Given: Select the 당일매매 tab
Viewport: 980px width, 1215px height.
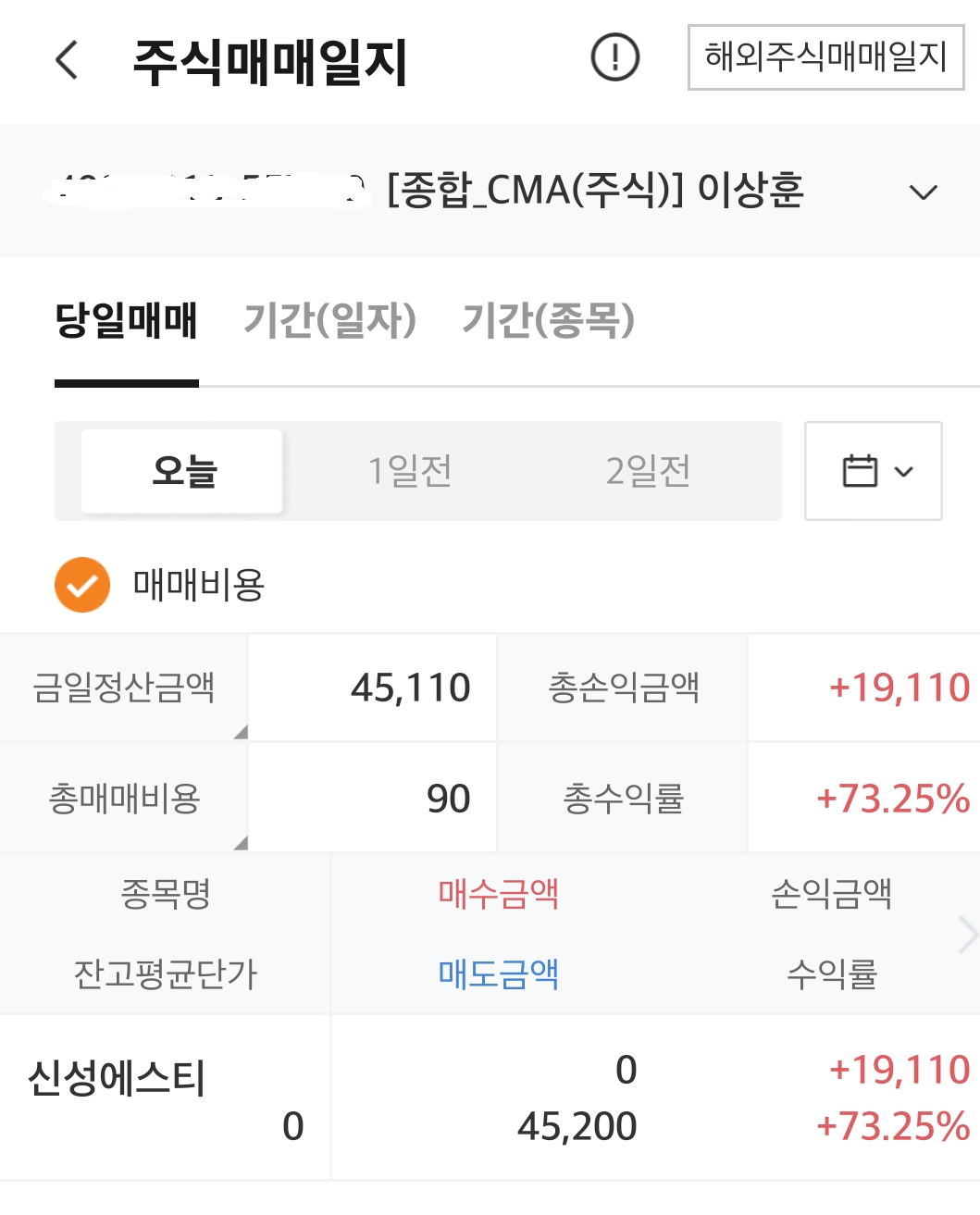Looking at the screenshot, I should pyautogui.click(x=127, y=321).
